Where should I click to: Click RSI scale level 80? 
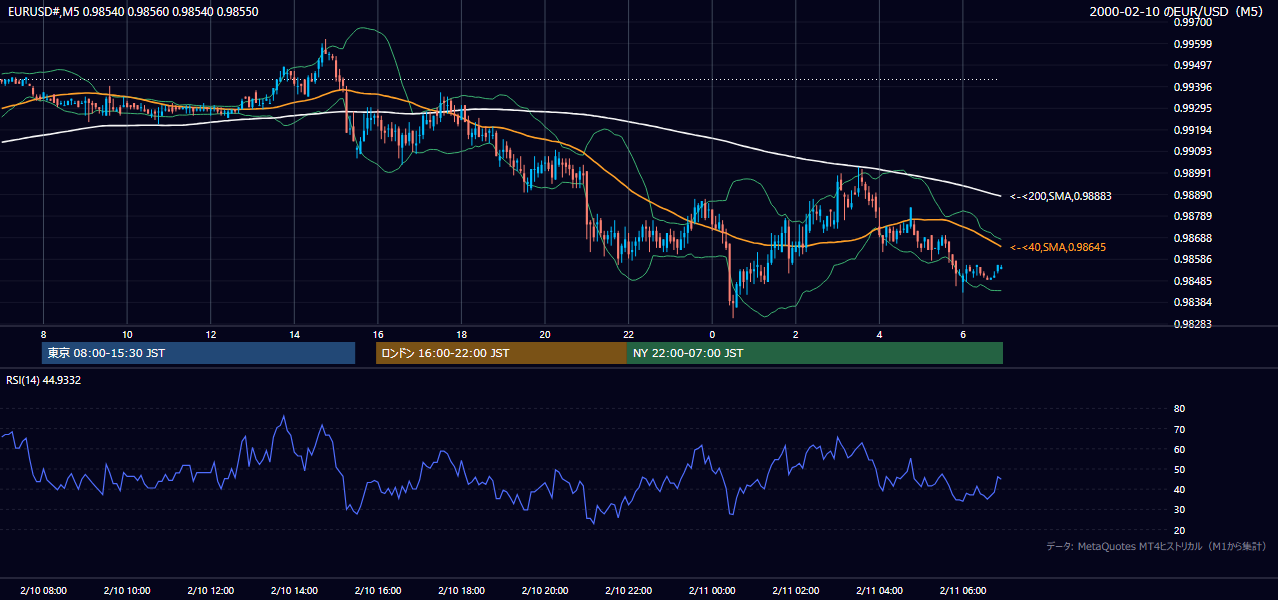[1179, 409]
